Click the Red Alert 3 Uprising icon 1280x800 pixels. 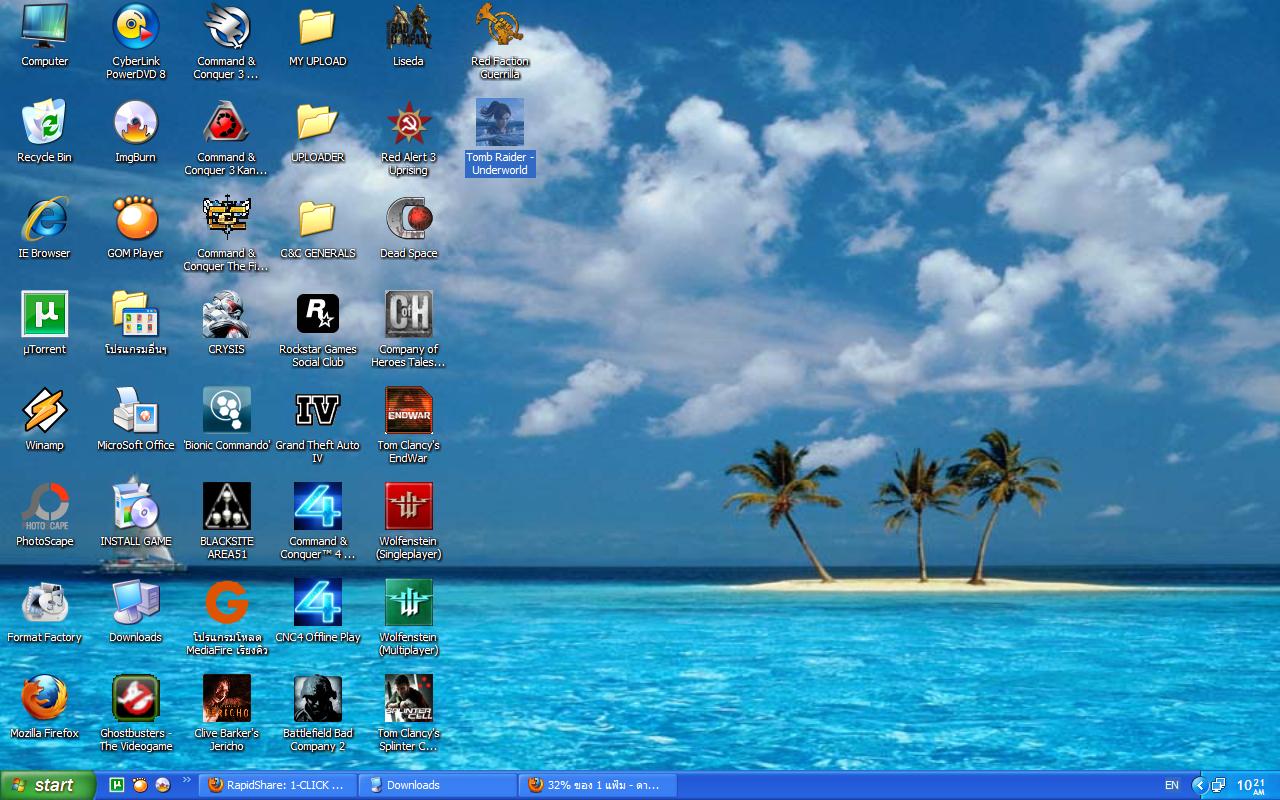click(408, 123)
